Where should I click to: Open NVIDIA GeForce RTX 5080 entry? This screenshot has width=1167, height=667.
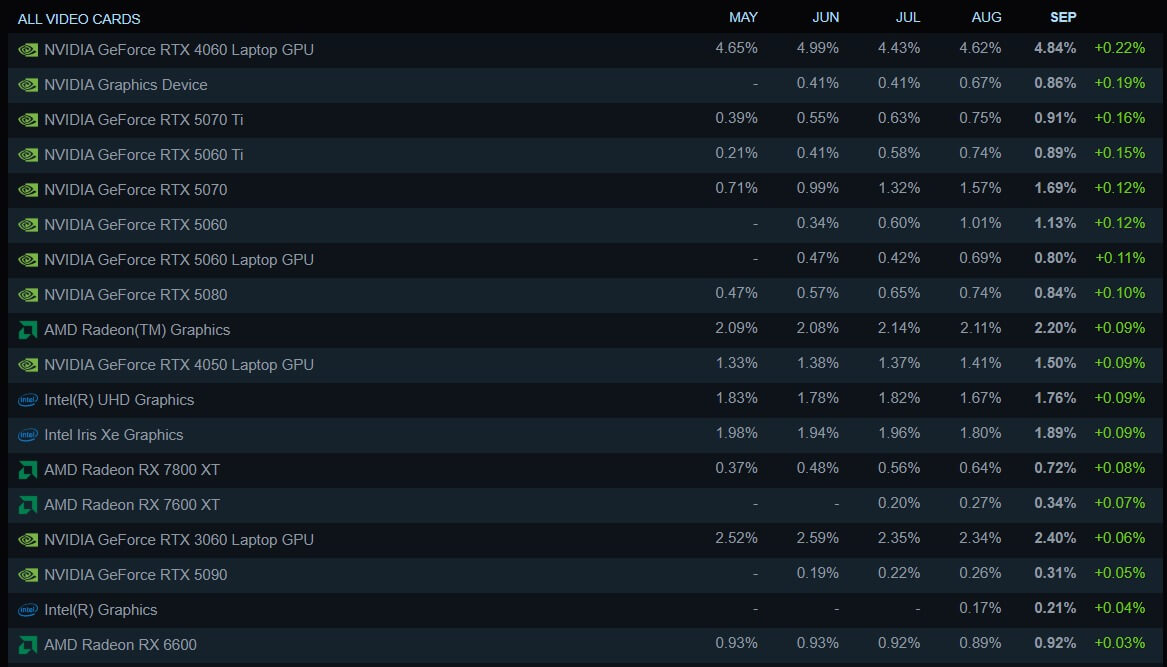[x=135, y=295]
